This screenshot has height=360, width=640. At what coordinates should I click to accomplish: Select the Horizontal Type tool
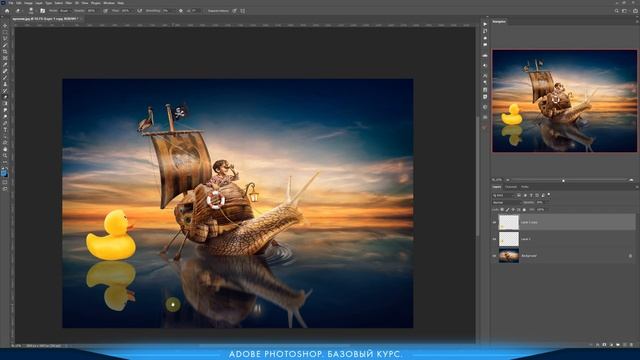pyautogui.click(x=5, y=129)
